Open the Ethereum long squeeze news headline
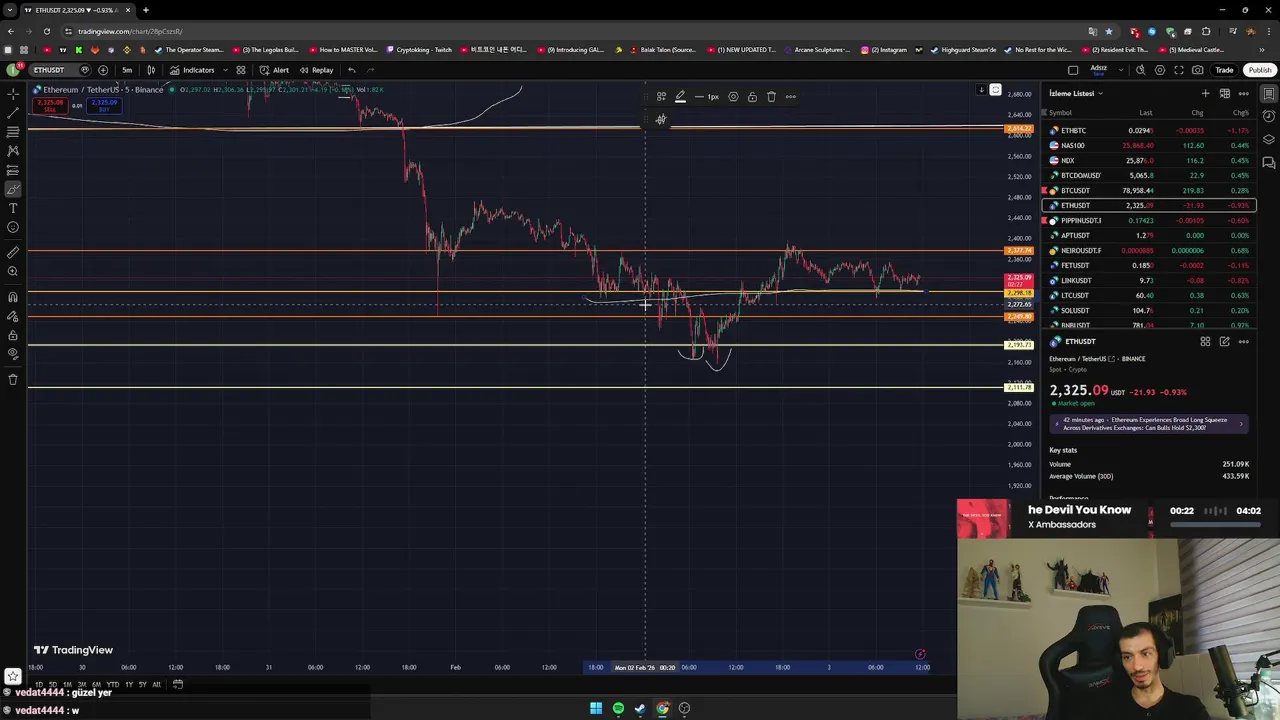The height and width of the screenshot is (720, 1280). pyautogui.click(x=1148, y=423)
